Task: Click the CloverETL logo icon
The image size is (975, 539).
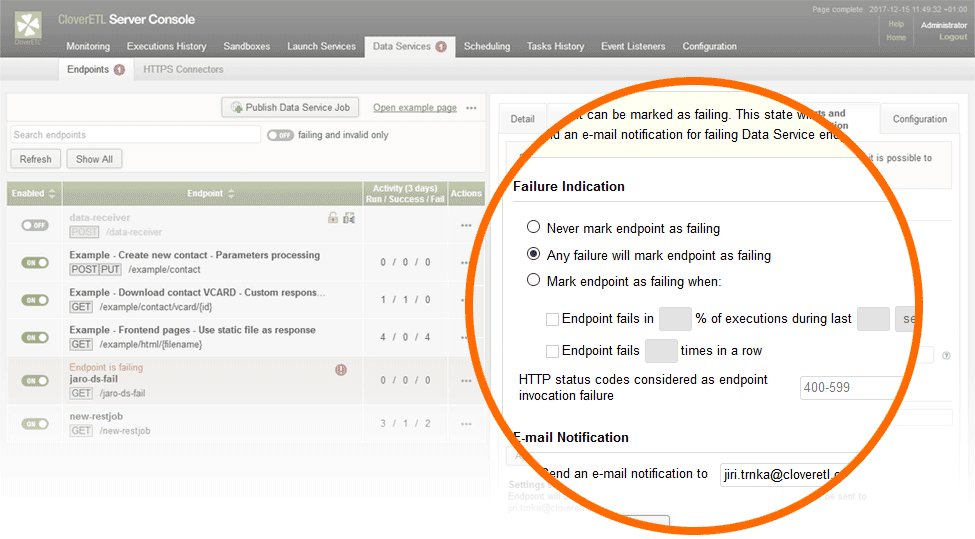Action: 28,26
